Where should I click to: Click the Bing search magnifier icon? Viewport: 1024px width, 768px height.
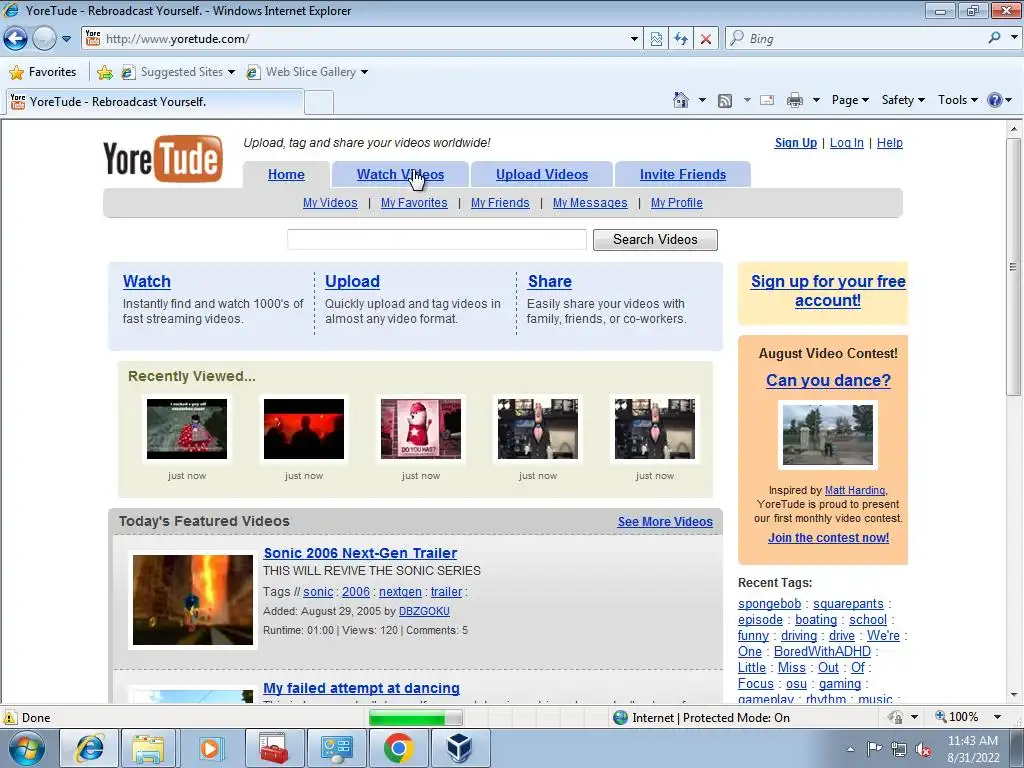994,38
